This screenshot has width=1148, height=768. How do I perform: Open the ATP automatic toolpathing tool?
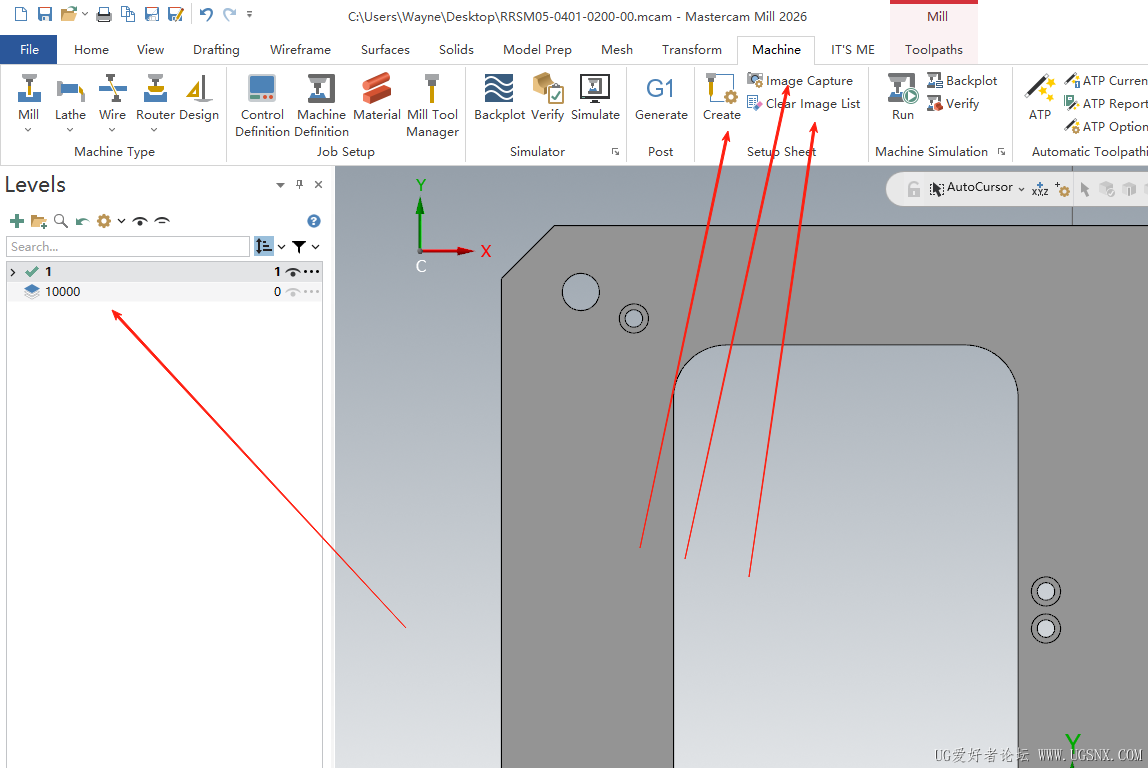pyautogui.click(x=1040, y=97)
